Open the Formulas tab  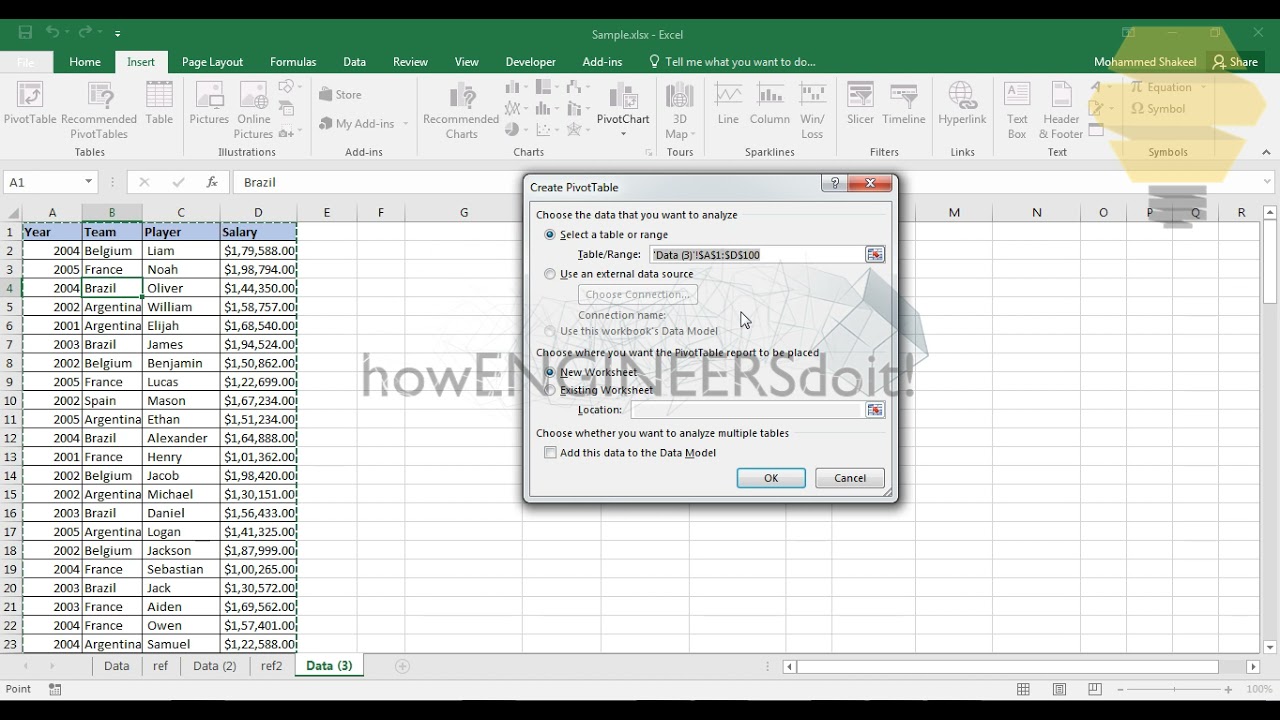(x=293, y=62)
